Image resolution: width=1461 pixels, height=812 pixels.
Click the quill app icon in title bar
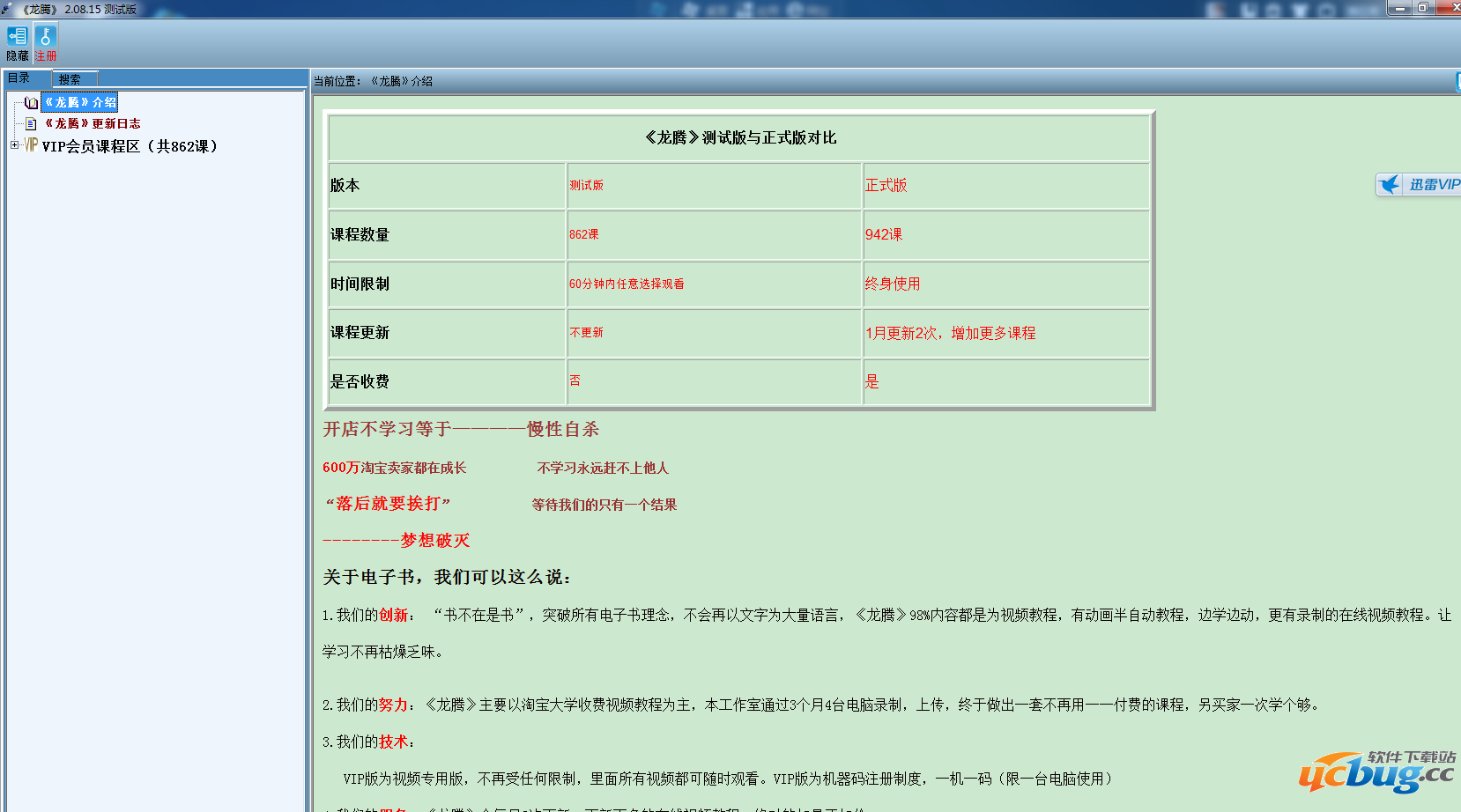pyautogui.click(x=8, y=9)
